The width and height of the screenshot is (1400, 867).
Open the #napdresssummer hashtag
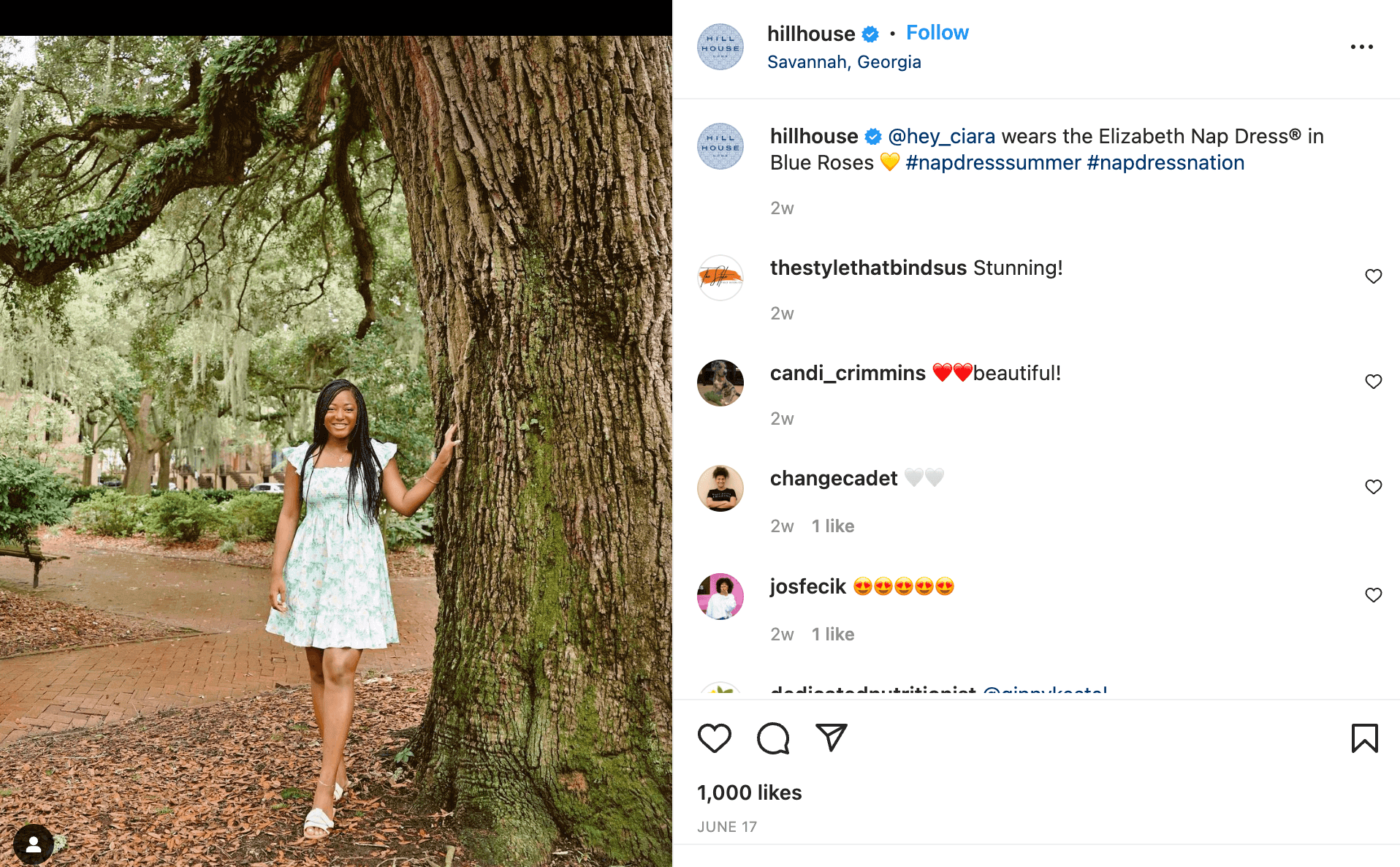[x=993, y=163]
